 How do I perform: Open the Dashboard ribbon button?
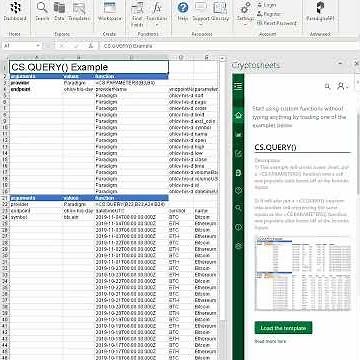click(15, 12)
